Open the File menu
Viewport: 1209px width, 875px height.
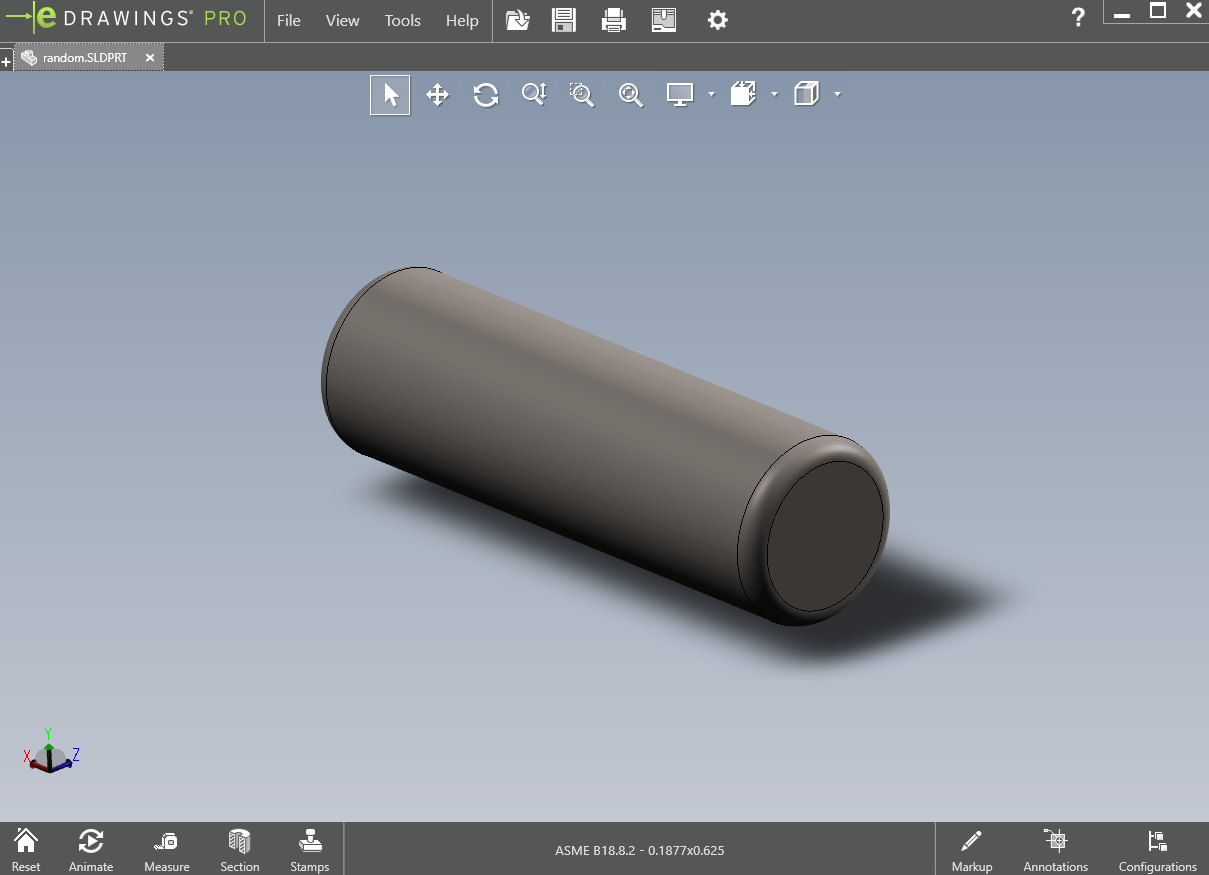(289, 20)
